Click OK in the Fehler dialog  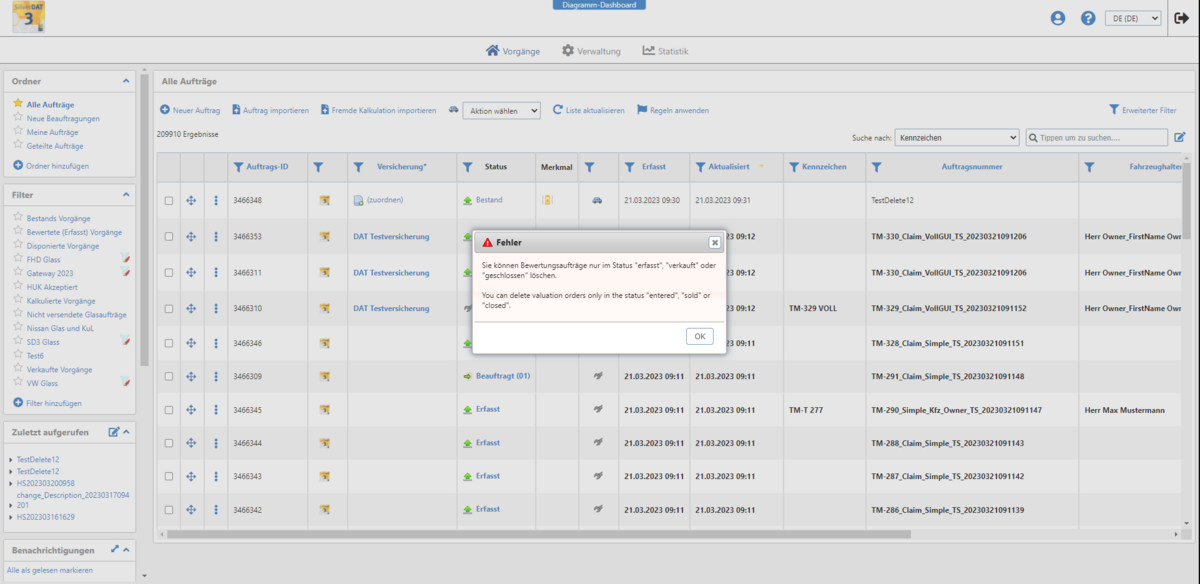[x=700, y=336]
